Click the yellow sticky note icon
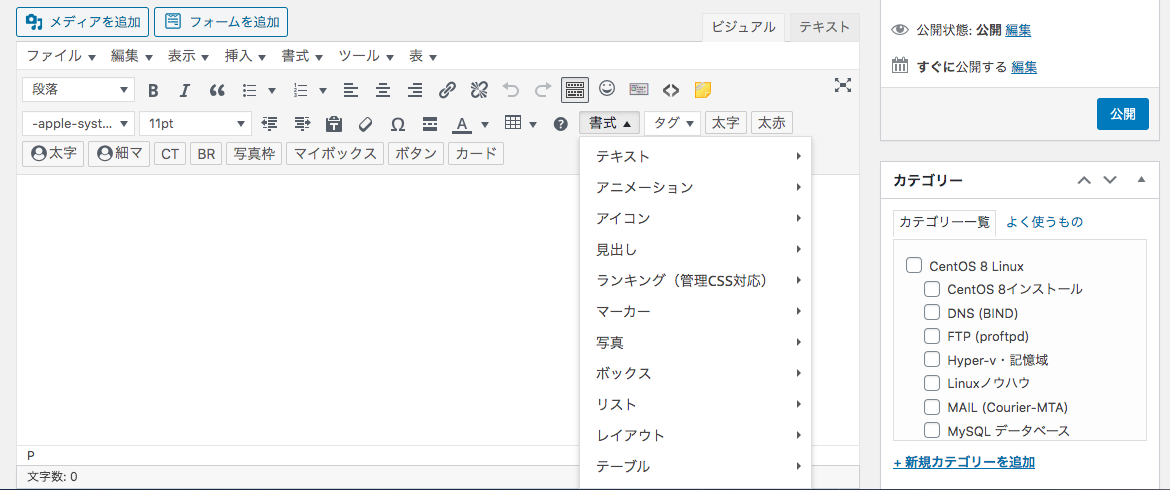This screenshot has width=1170, height=490. [x=703, y=90]
